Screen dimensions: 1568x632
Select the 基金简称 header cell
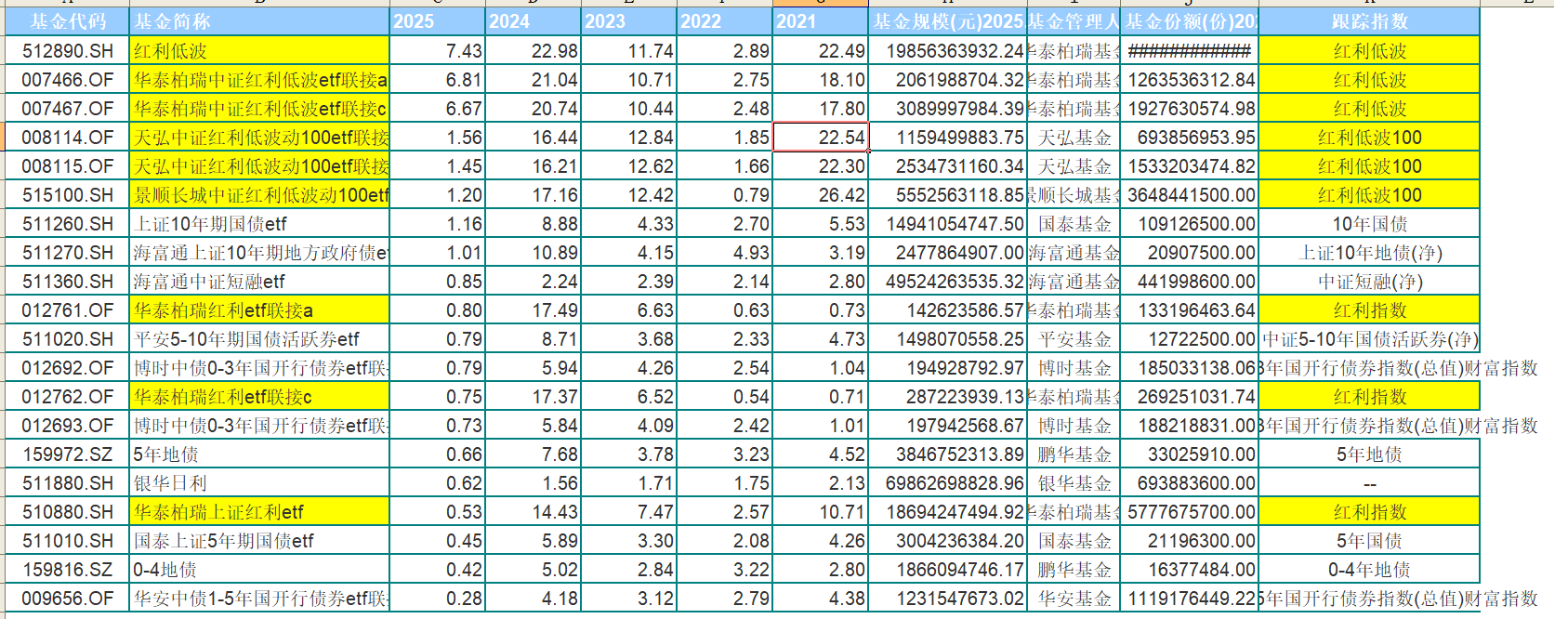coord(259,21)
